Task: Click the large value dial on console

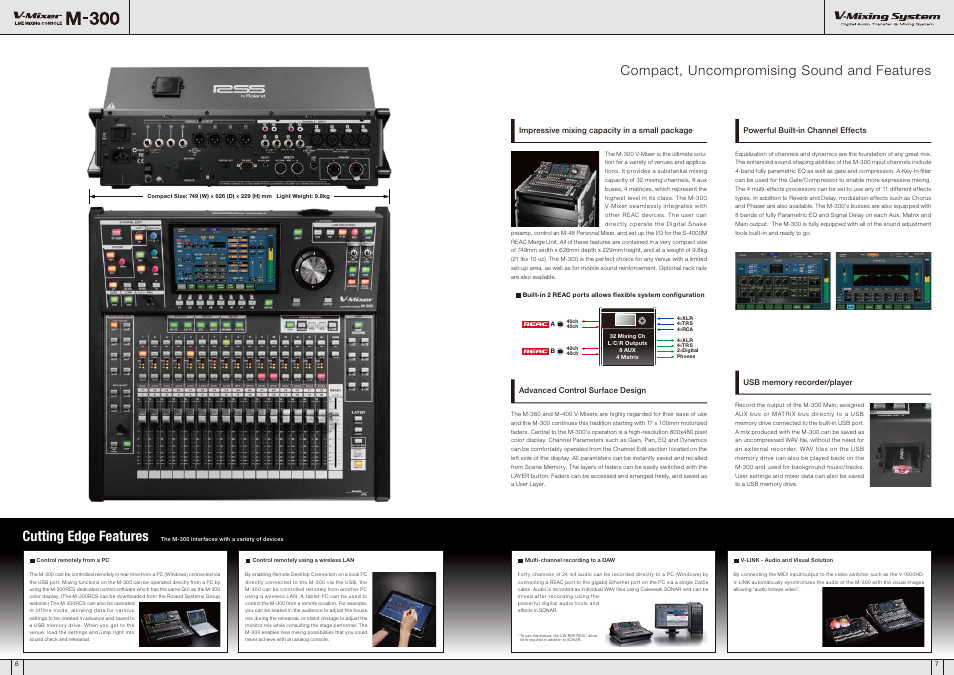Action: 313,268
